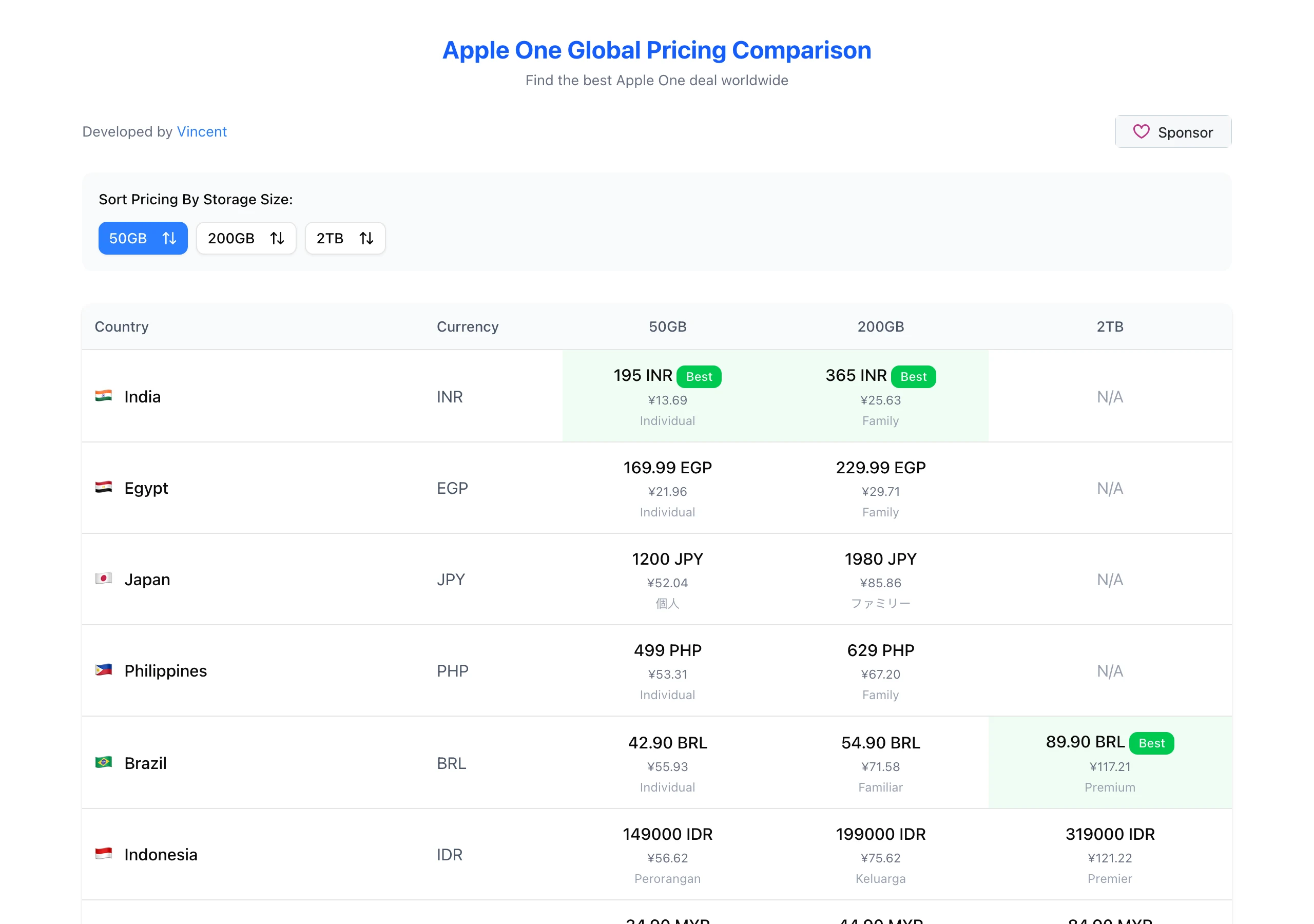The width and height of the screenshot is (1314, 924).
Task: Select the Japan country name
Action: click(147, 580)
